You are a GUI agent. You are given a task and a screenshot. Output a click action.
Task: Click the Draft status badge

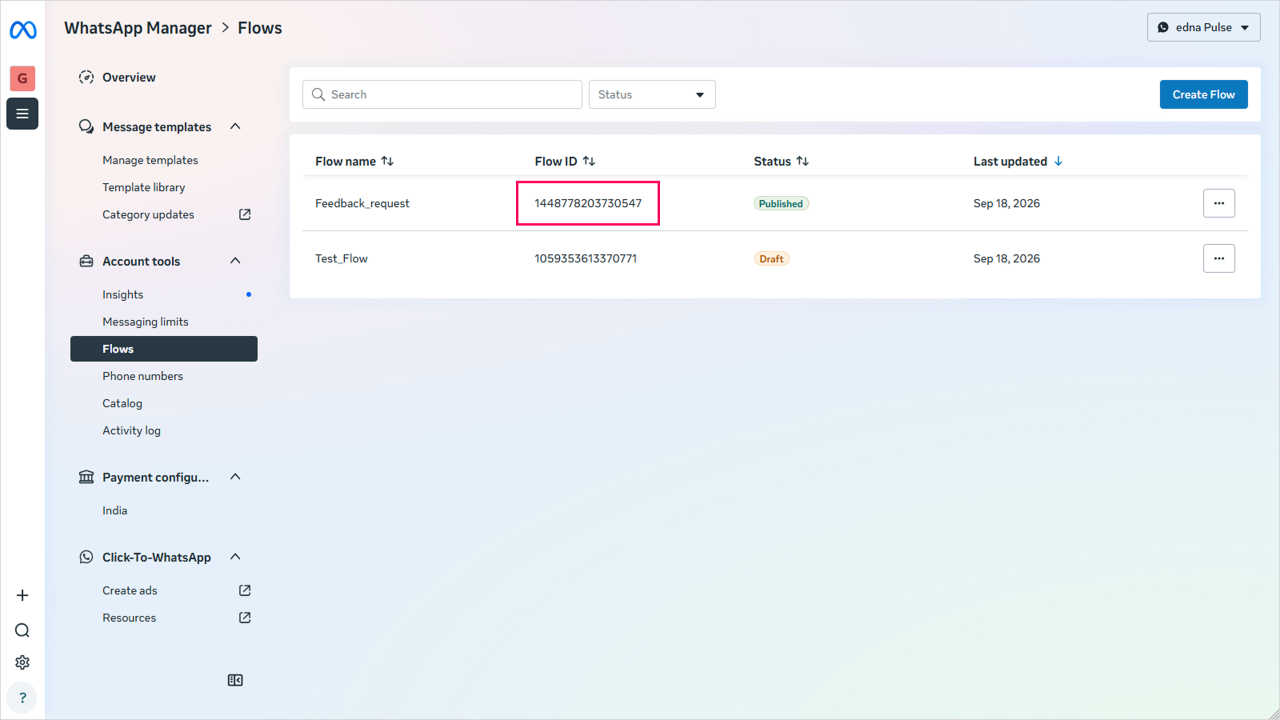[x=771, y=258]
